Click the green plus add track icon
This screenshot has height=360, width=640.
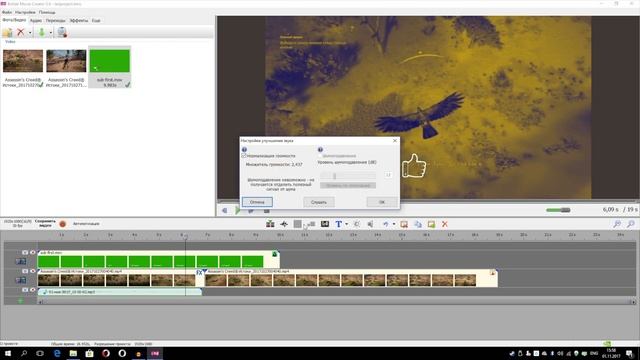(x=21, y=301)
